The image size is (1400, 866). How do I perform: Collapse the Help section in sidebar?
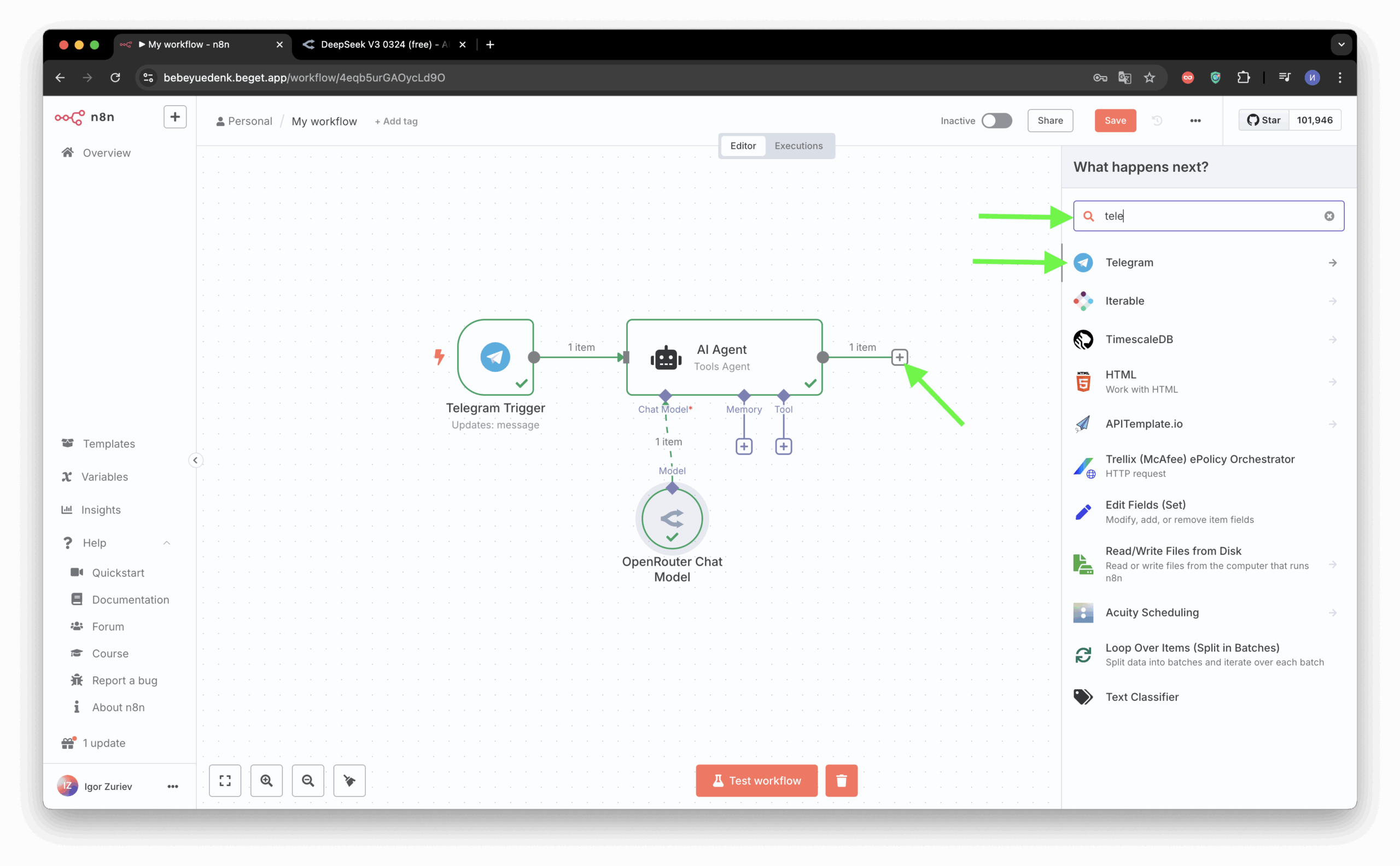167,542
